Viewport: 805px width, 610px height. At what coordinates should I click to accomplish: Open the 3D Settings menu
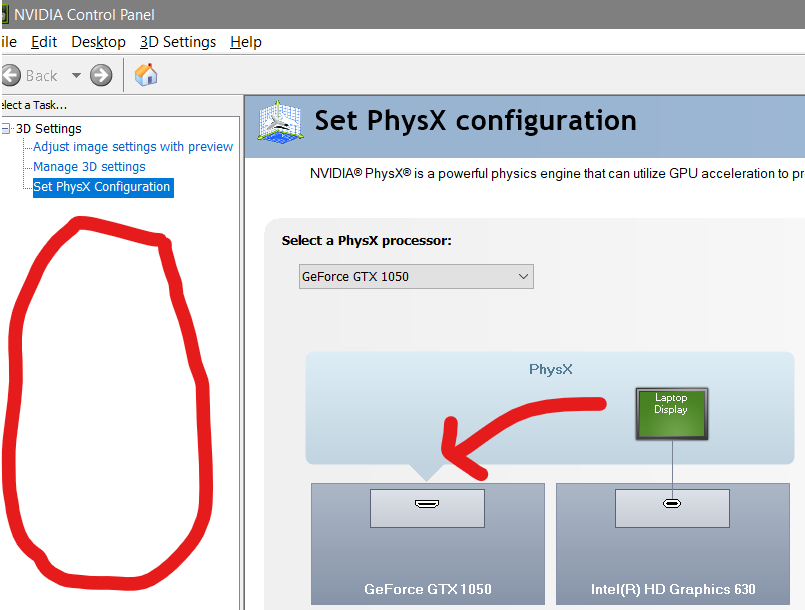[178, 42]
